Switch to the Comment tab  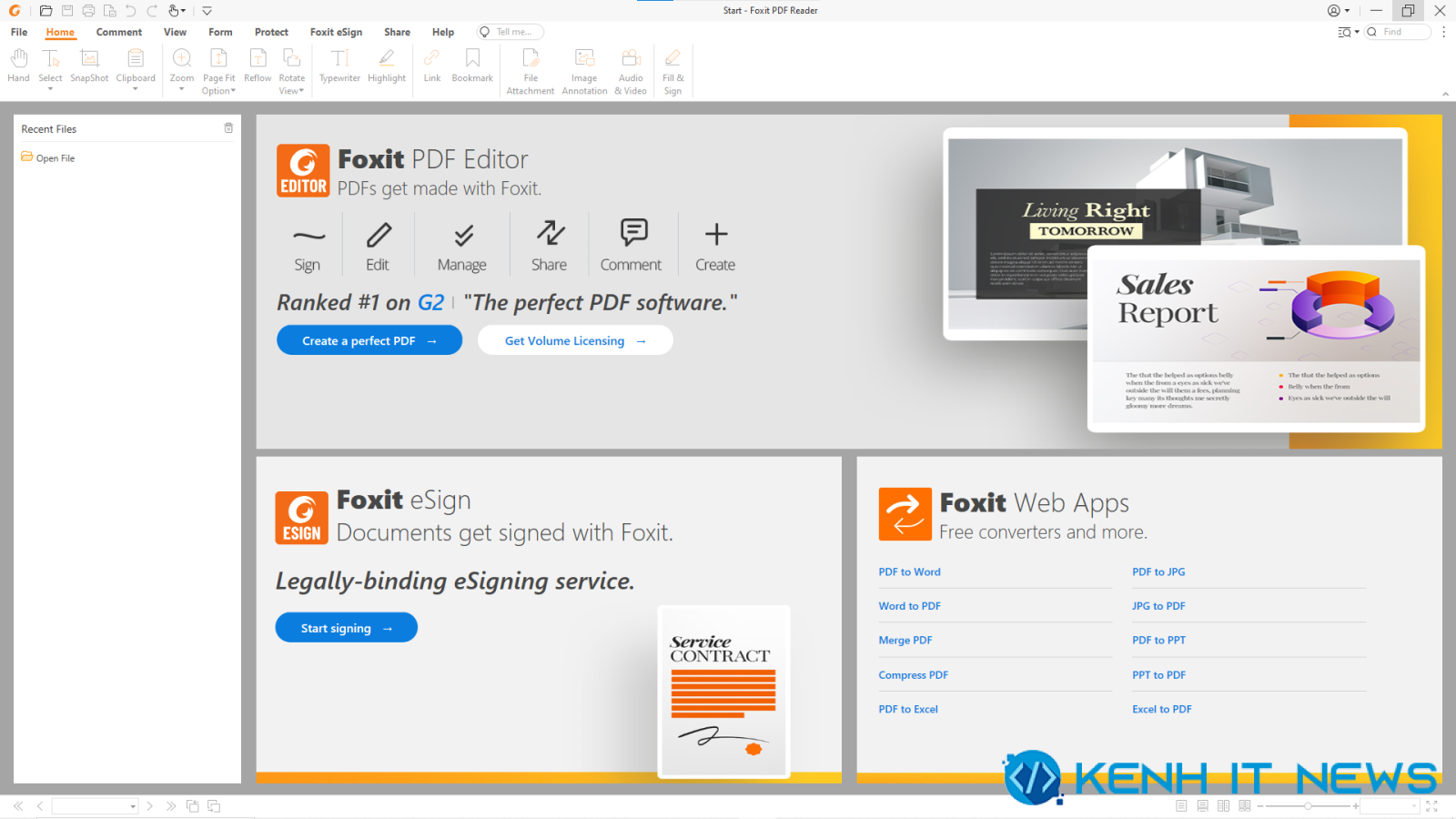[x=119, y=32]
